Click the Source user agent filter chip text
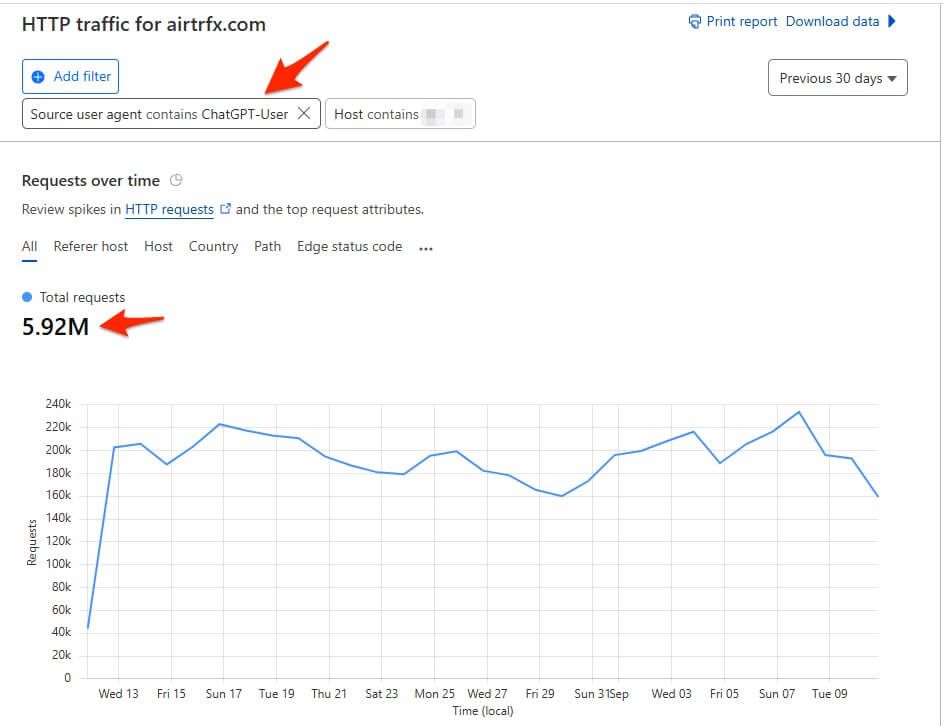The height and width of the screenshot is (726, 944). coord(158,114)
